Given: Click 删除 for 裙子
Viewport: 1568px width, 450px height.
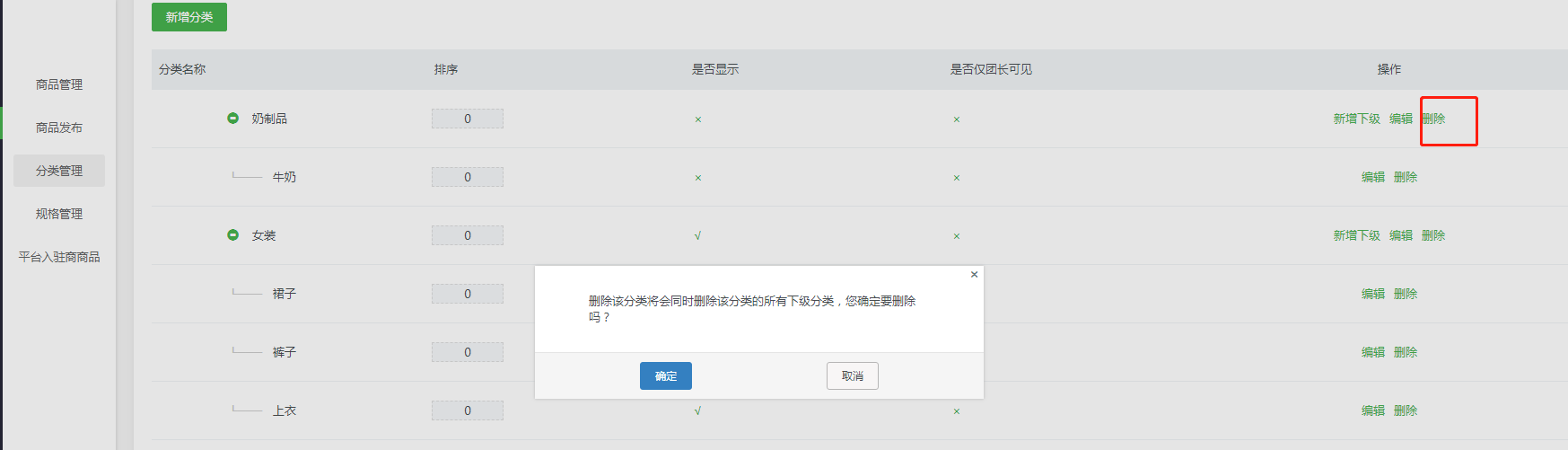Looking at the screenshot, I should (1406, 294).
